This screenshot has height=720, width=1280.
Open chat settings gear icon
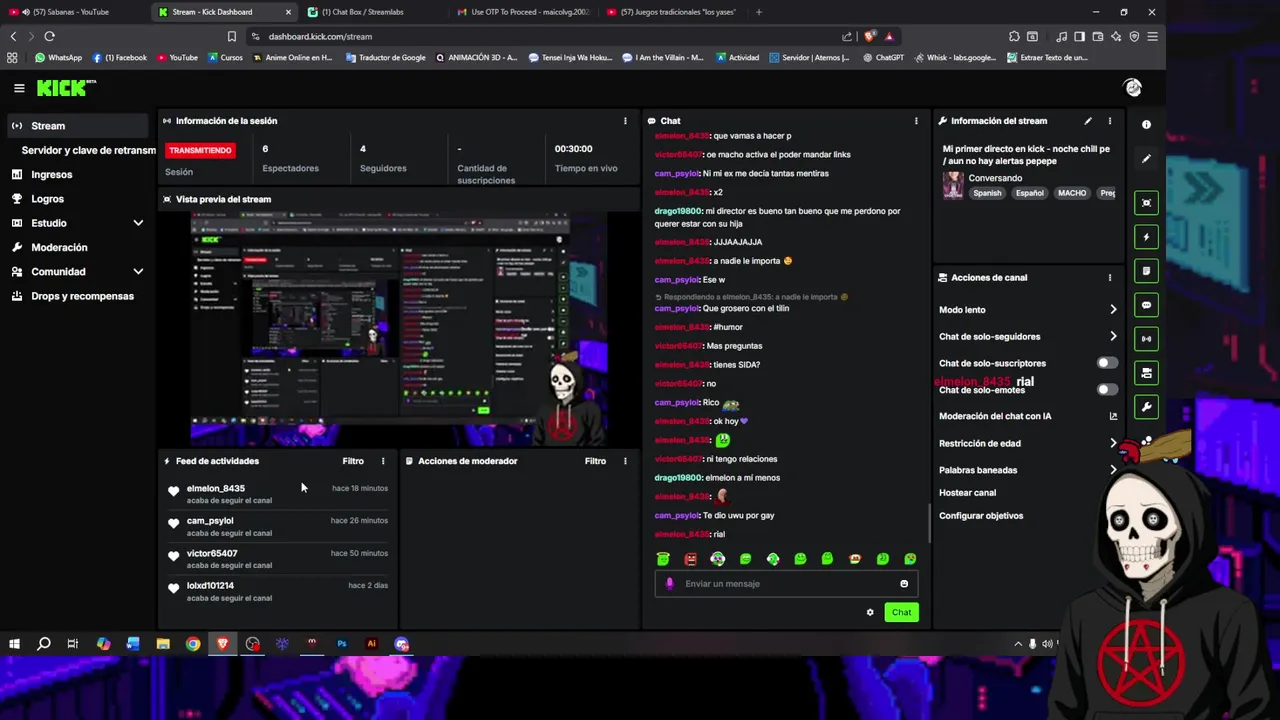870,612
